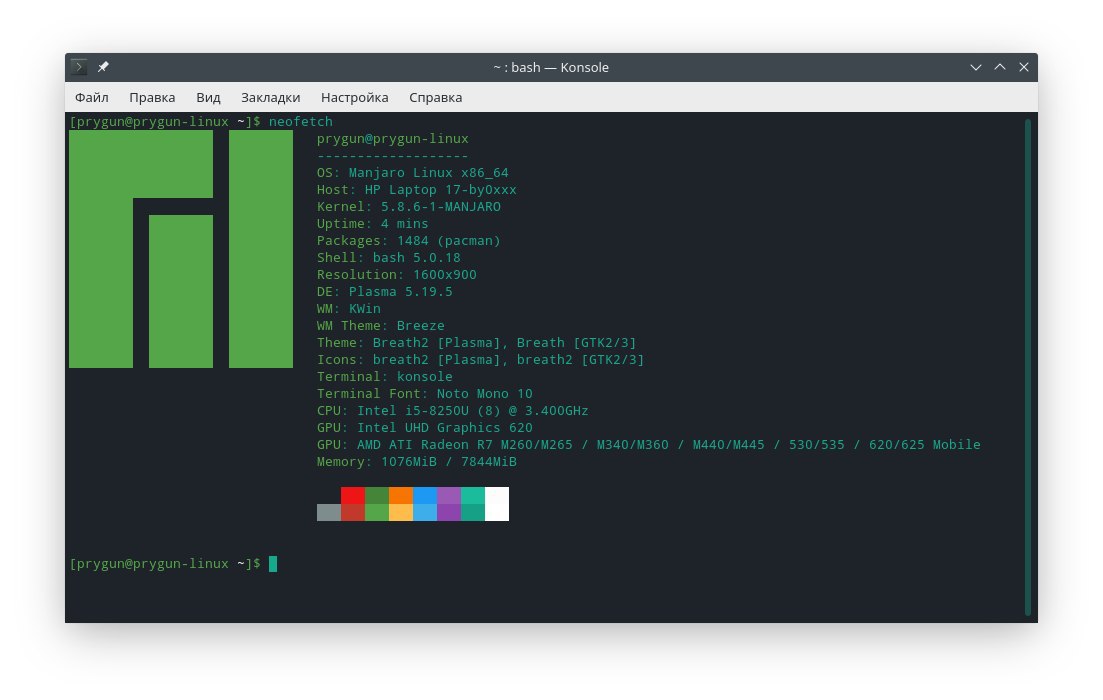Viewport: 1103px width, 700px height.
Task: Click the 'Terminal: konsole' line
Action: click(x=385, y=376)
